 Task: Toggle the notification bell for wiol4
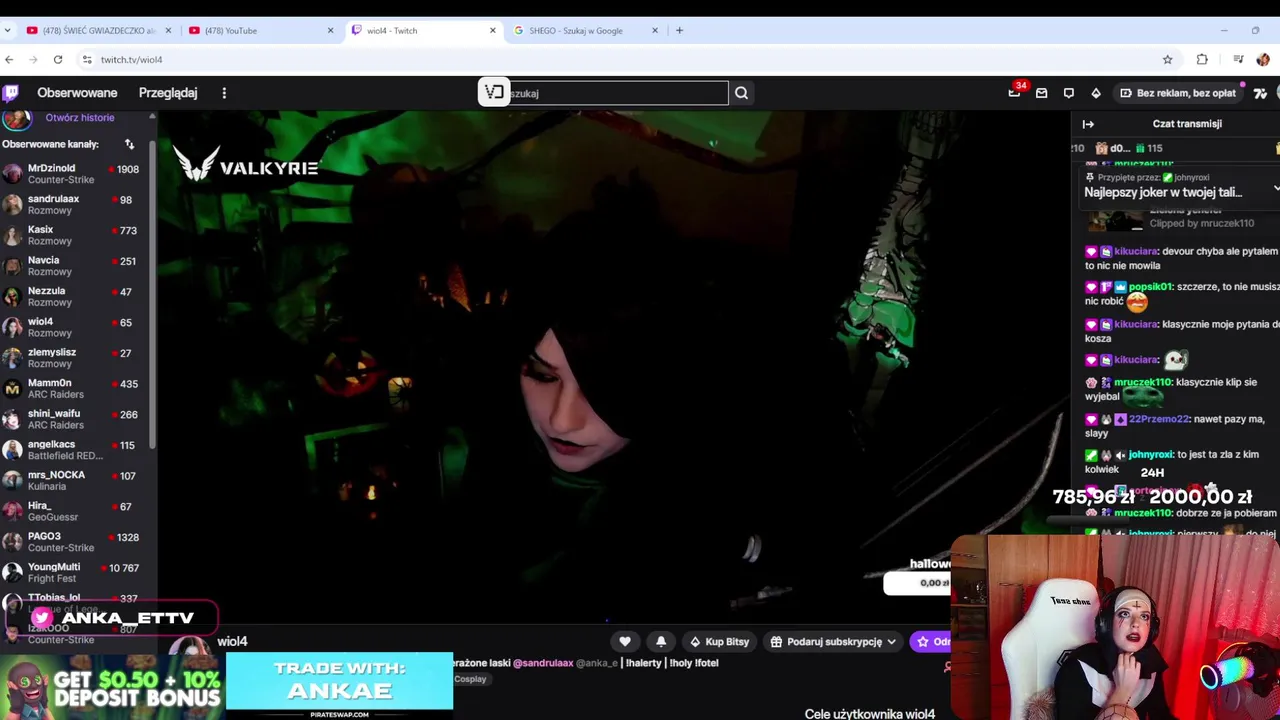click(661, 642)
